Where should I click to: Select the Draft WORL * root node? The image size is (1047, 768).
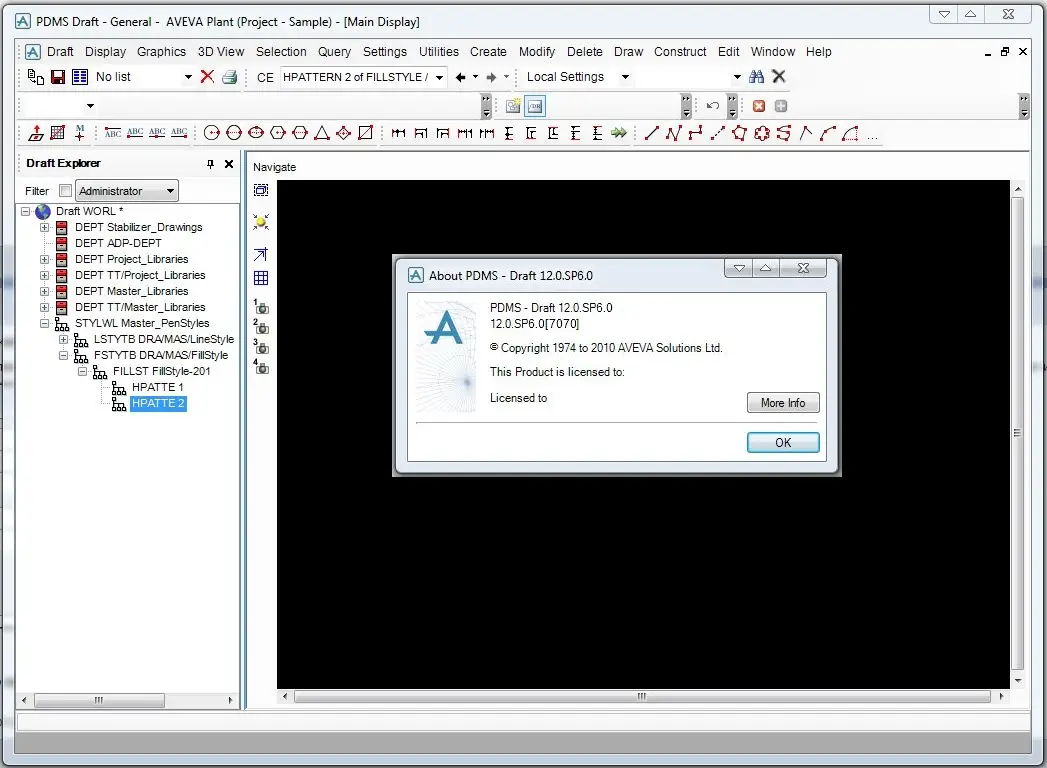[x=89, y=211]
